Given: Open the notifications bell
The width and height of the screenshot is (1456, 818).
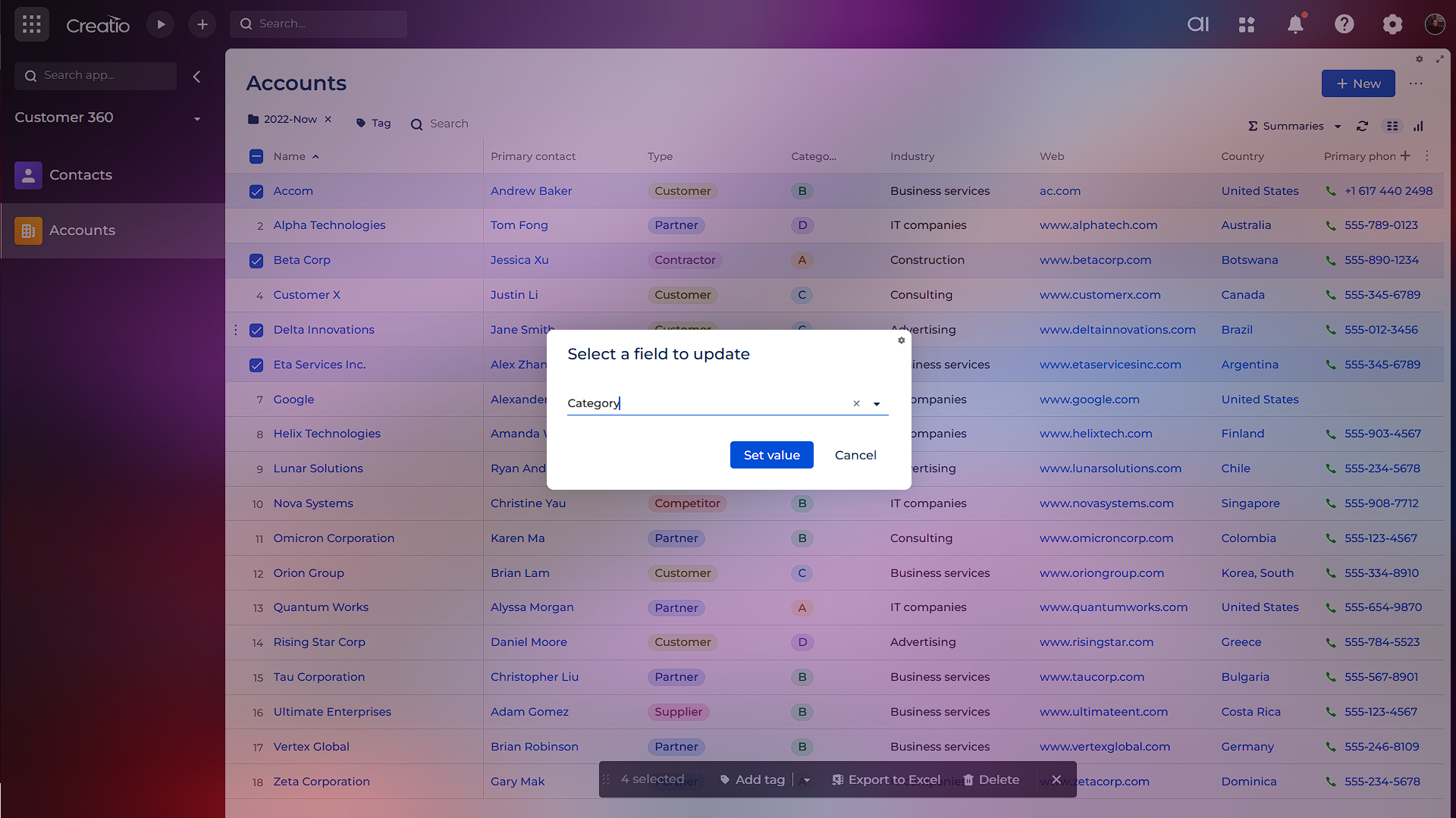Looking at the screenshot, I should [x=1295, y=24].
